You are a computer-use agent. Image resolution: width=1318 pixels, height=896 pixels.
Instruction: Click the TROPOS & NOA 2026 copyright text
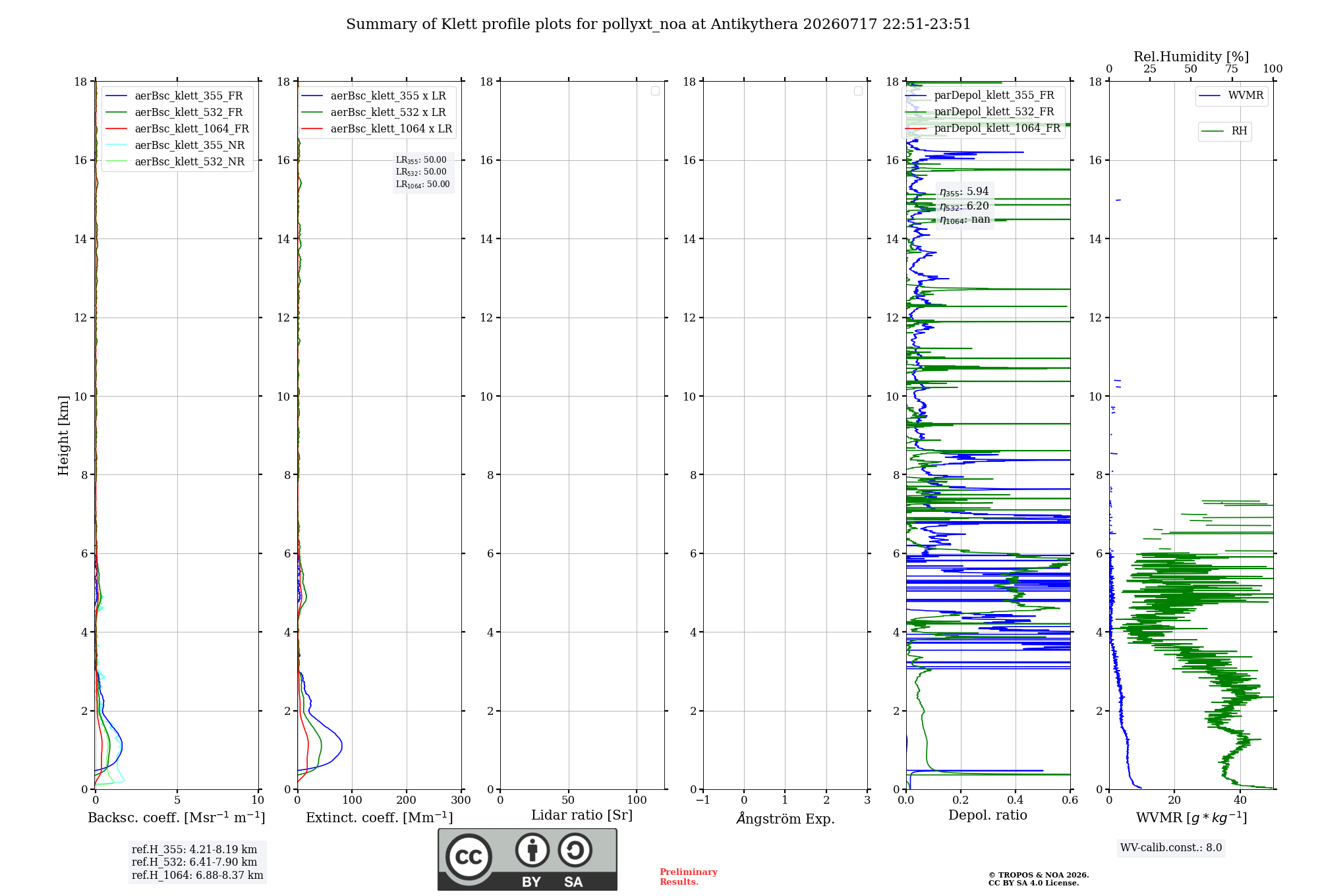pyautogui.click(x=1039, y=876)
